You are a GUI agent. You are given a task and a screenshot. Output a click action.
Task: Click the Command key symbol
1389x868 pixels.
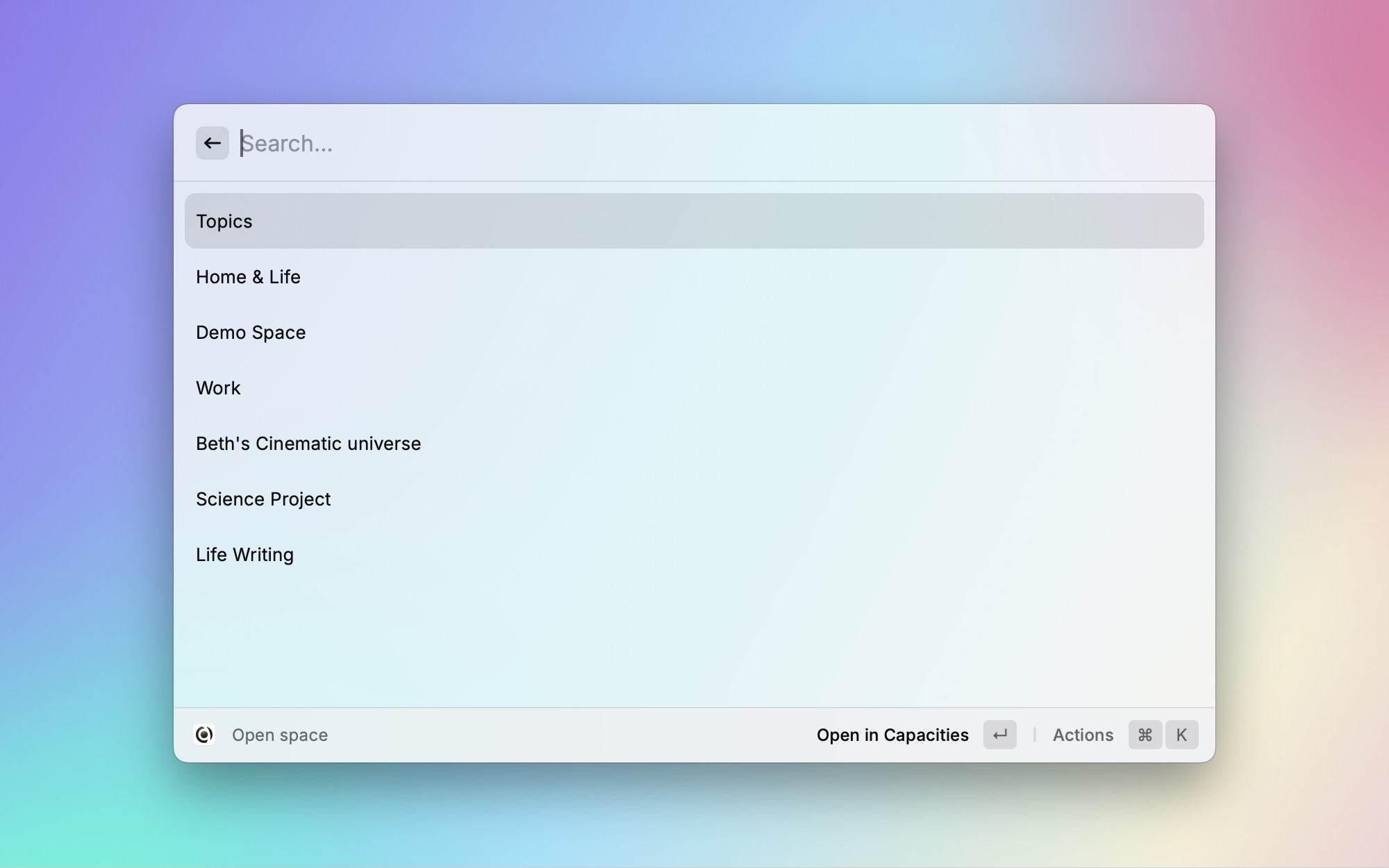point(1145,735)
